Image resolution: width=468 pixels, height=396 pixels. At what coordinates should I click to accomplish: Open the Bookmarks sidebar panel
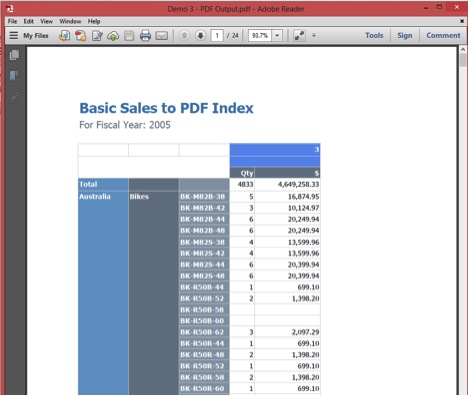click(14, 76)
